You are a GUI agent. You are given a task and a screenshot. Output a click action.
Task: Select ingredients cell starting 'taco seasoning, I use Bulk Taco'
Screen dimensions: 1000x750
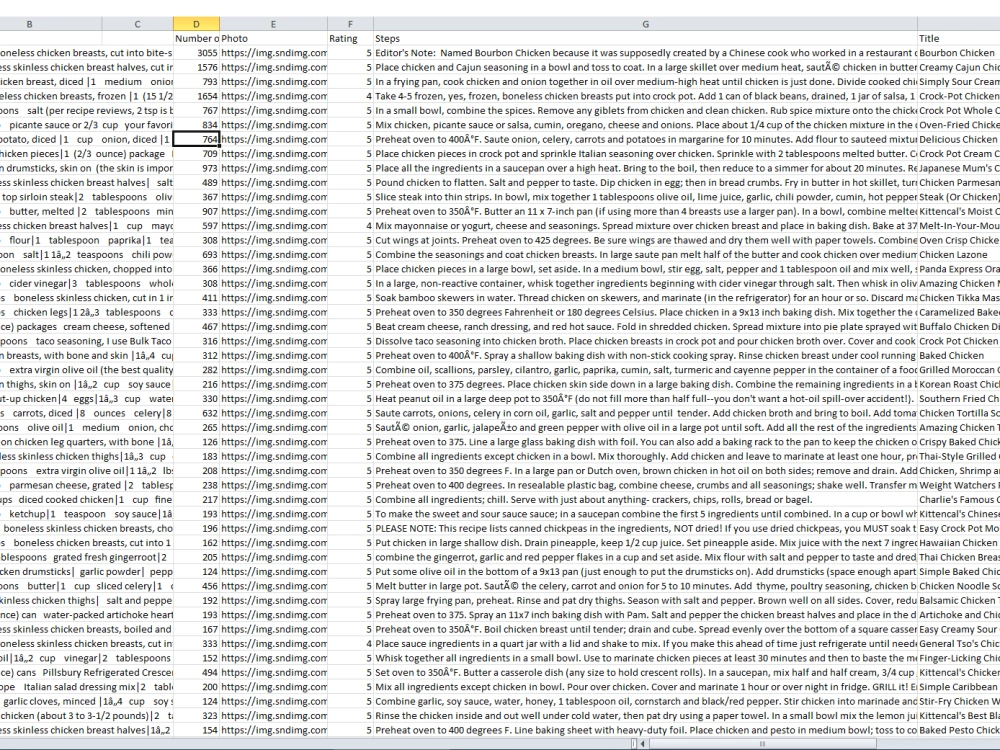[x=86, y=341]
